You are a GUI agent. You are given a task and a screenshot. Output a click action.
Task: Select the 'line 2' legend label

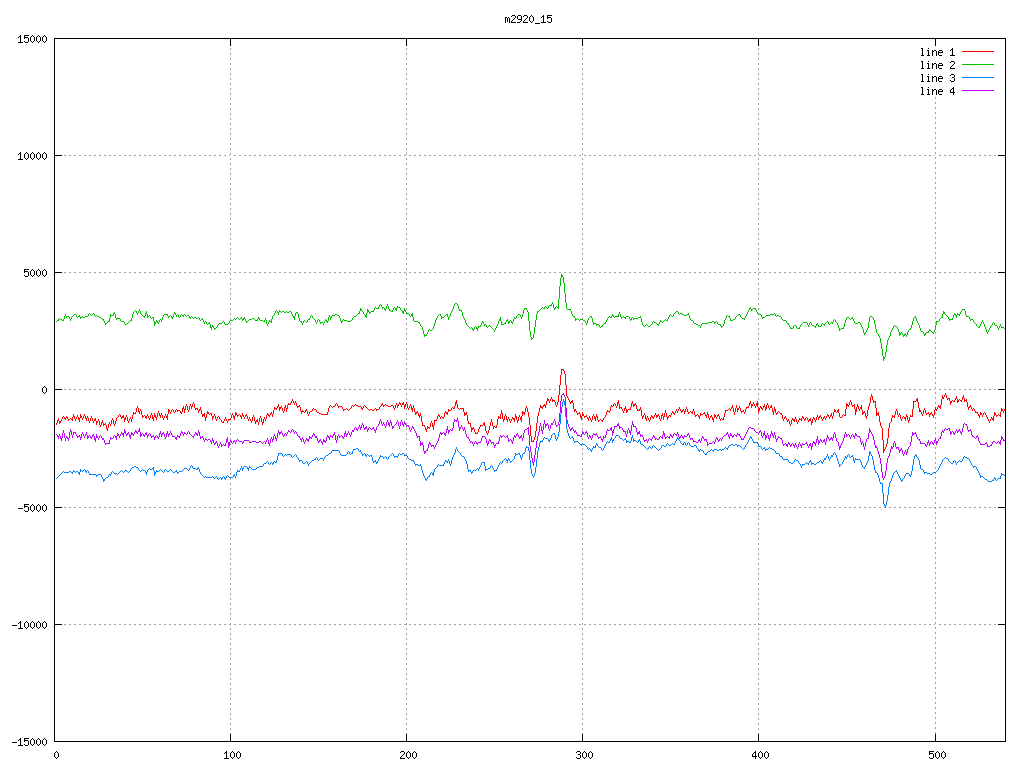point(937,65)
